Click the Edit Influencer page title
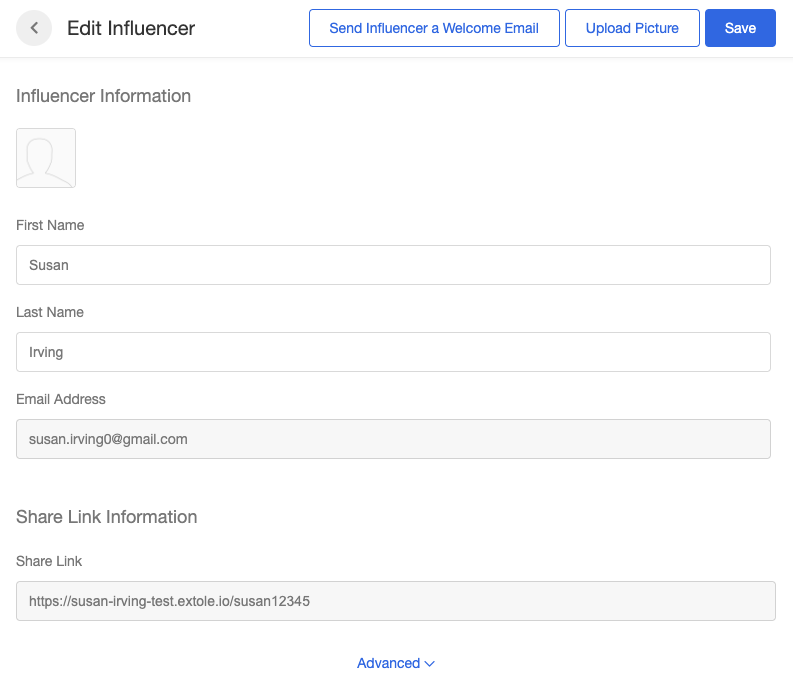Image resolution: width=793 pixels, height=693 pixels. point(131,28)
